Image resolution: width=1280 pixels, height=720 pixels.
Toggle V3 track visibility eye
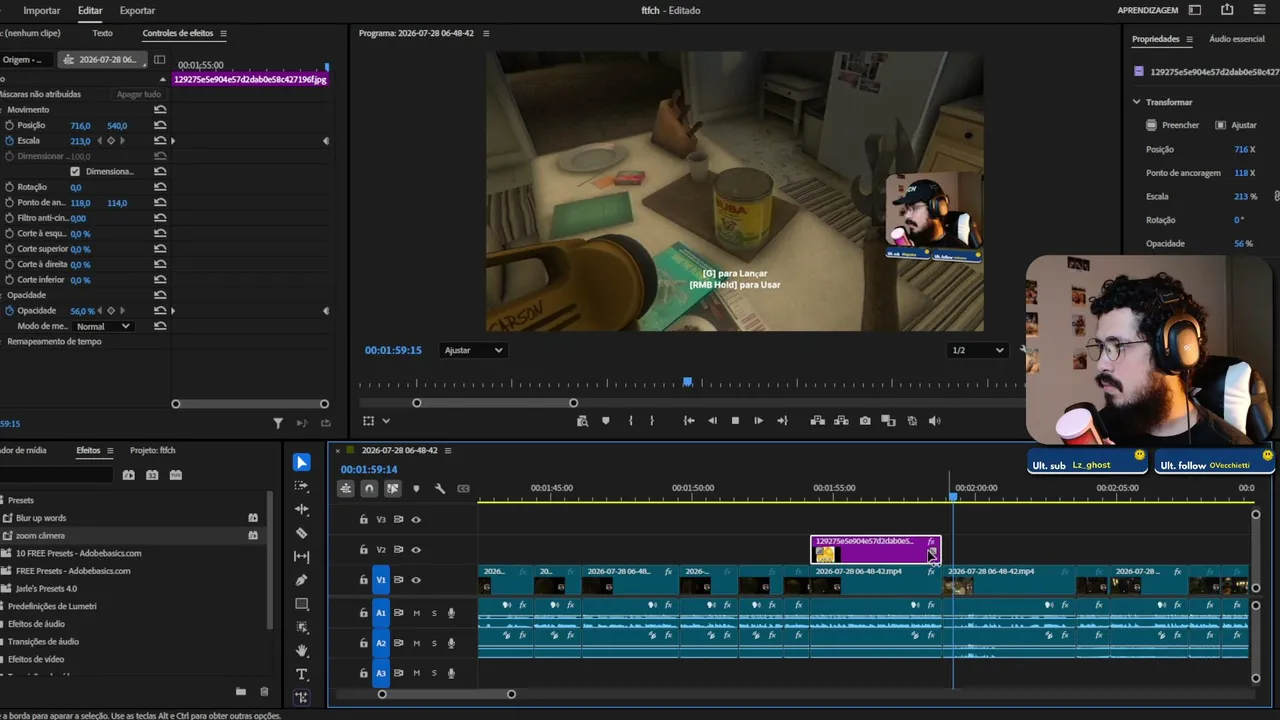[416, 520]
